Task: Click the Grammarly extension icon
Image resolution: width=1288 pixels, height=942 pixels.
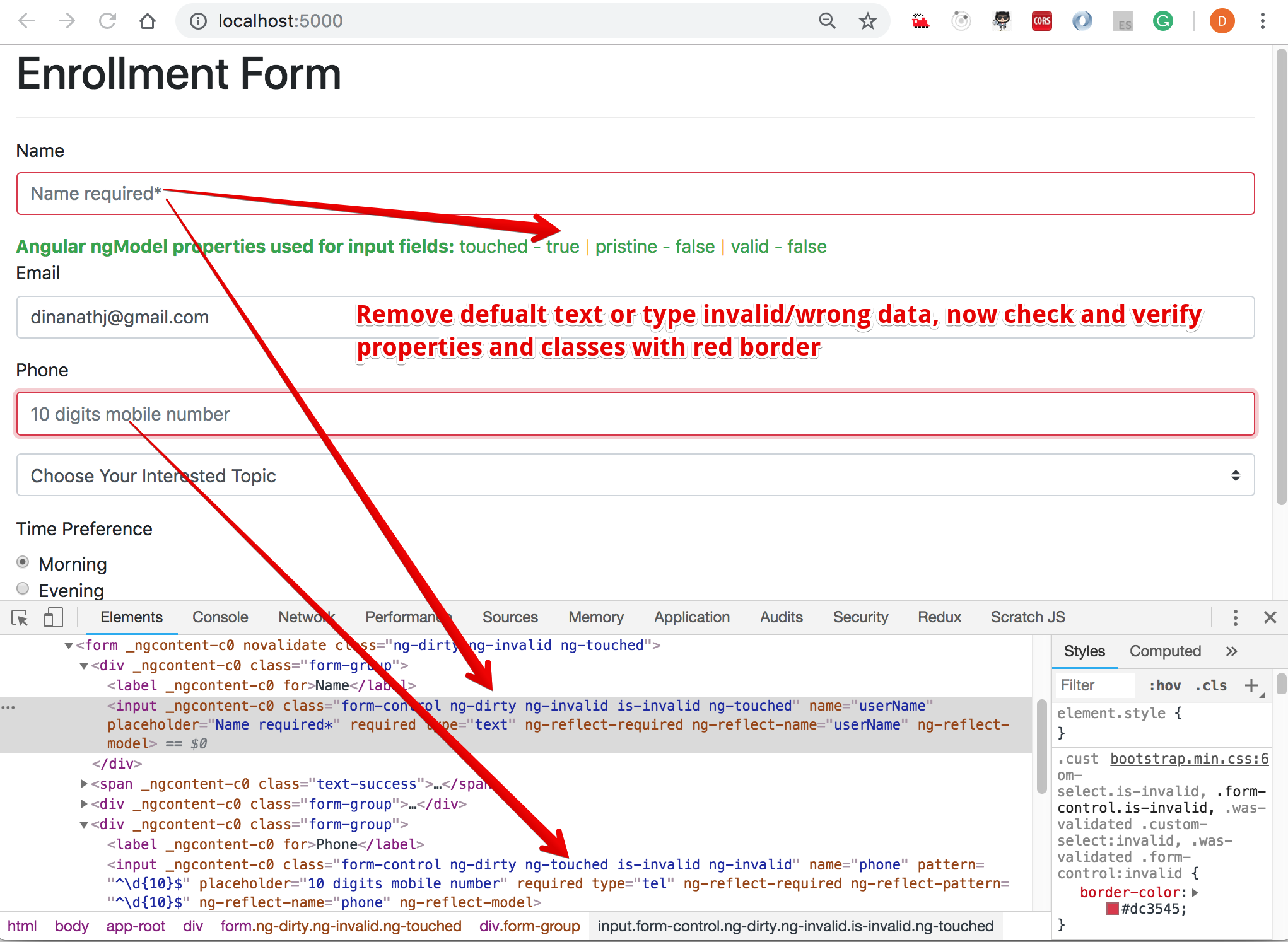Action: coord(1162,21)
